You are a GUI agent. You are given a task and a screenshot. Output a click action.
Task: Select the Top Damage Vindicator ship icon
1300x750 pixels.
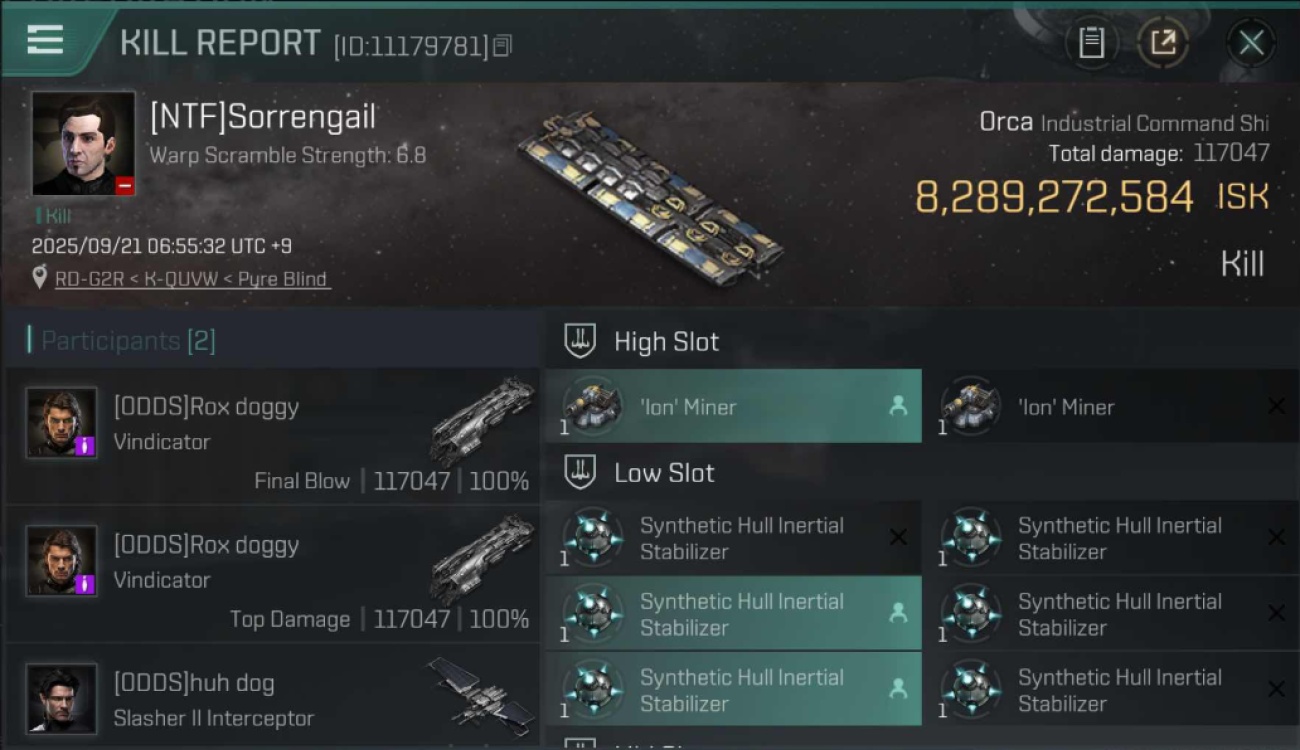[x=487, y=559]
